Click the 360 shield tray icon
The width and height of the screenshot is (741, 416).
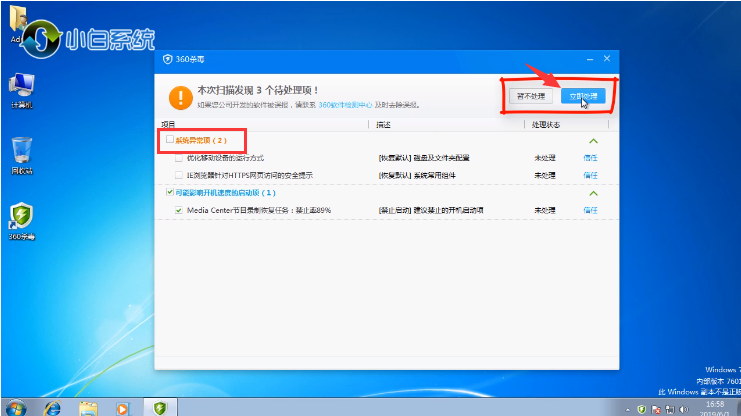pos(642,409)
